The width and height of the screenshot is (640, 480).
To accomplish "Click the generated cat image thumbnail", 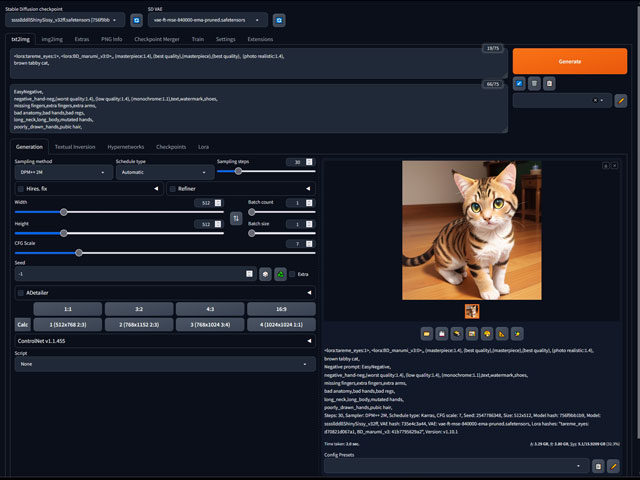I will (x=472, y=311).
